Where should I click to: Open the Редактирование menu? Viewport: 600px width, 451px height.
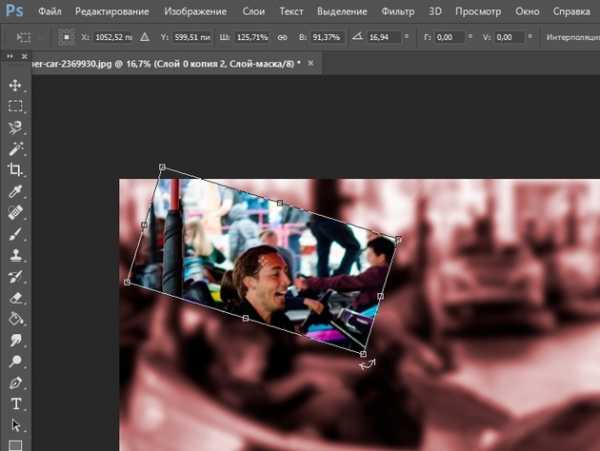tap(112, 11)
